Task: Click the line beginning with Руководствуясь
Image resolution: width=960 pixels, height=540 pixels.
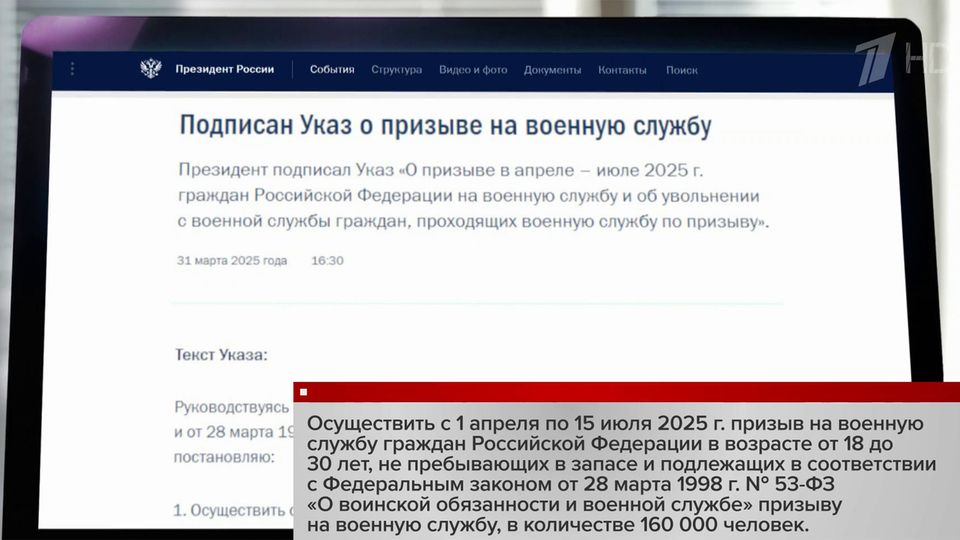Action: (x=229, y=407)
